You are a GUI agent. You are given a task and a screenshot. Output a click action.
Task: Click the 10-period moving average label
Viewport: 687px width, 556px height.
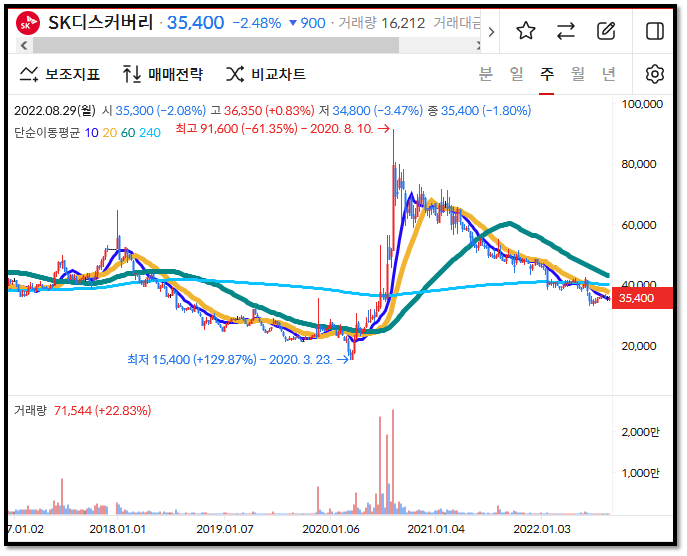point(91,133)
